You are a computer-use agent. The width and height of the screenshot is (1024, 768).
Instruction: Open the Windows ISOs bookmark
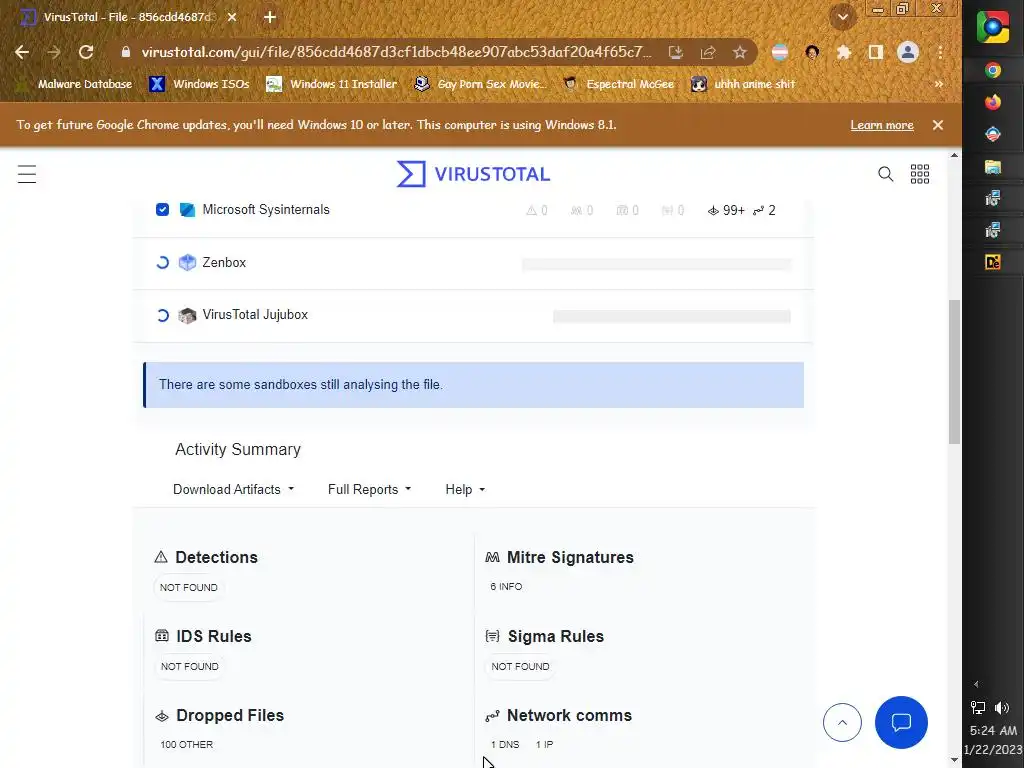pos(199,84)
